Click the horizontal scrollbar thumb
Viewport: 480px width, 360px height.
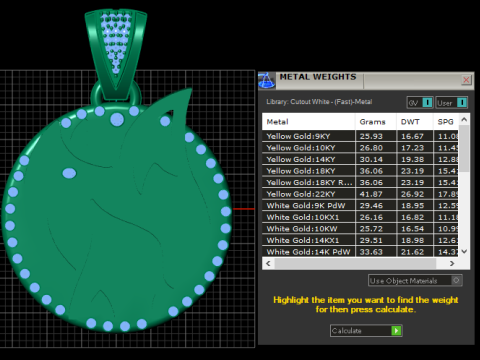[x=355, y=263]
